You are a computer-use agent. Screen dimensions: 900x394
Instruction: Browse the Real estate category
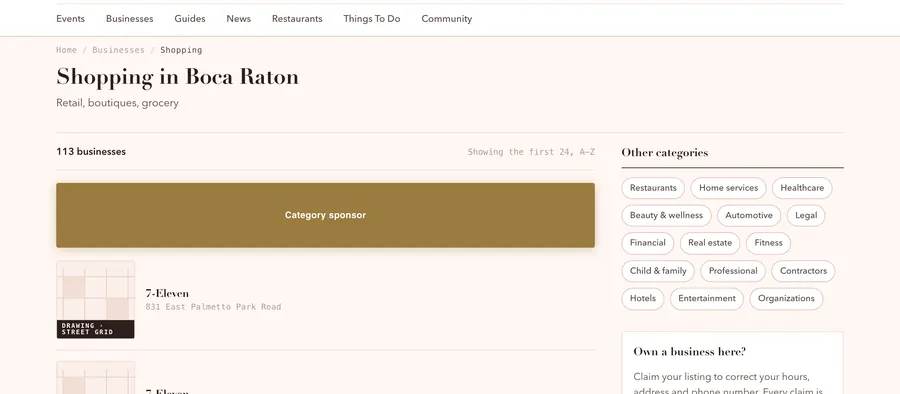(x=710, y=243)
